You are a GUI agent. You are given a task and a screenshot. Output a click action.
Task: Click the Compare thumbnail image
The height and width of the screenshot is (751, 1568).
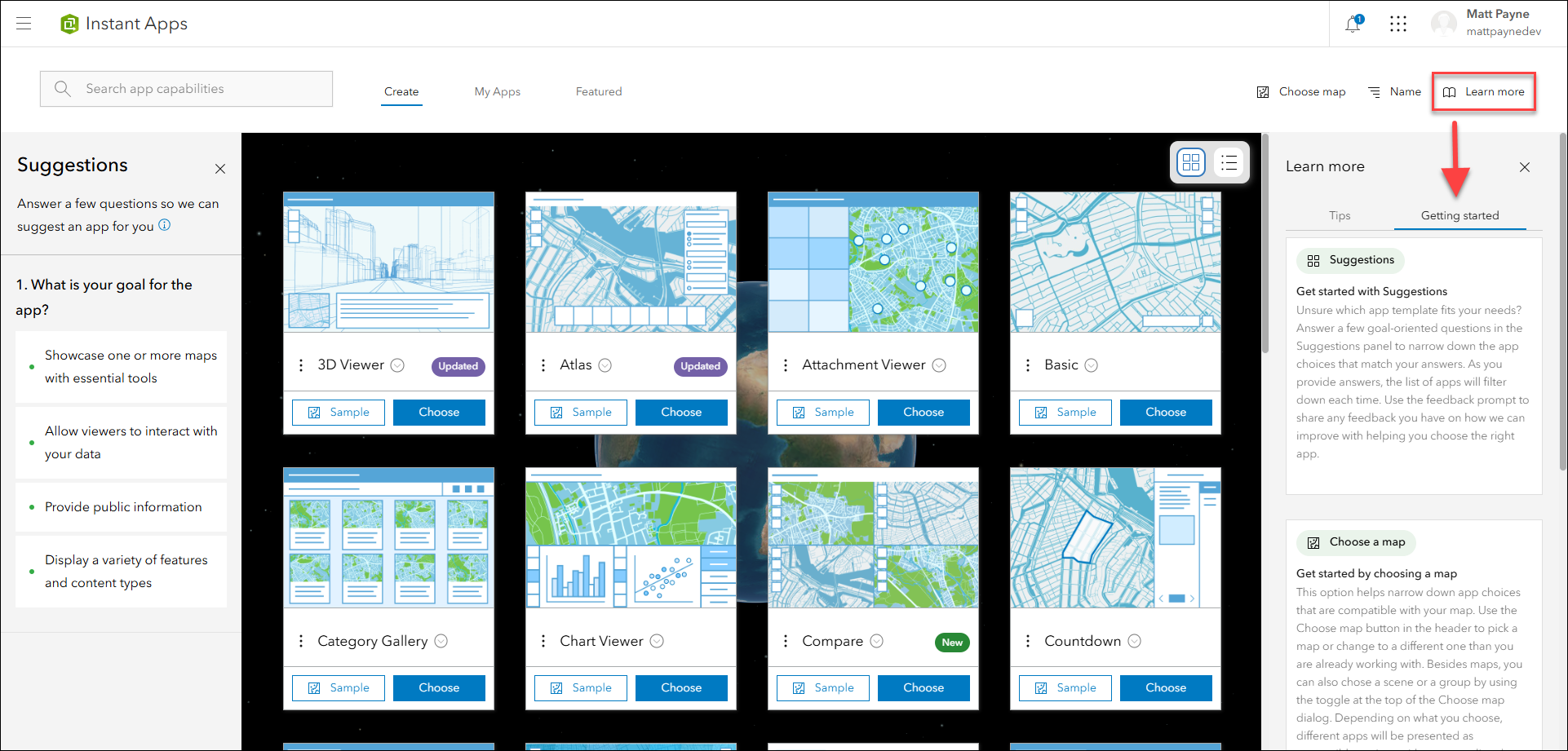(874, 537)
